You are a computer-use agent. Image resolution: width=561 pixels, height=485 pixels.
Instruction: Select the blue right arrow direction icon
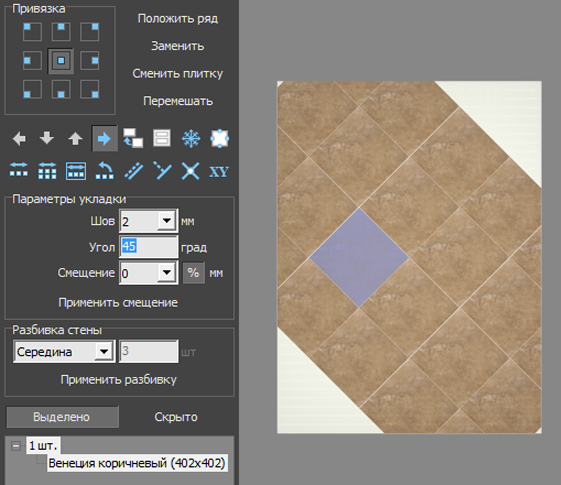coord(104,138)
